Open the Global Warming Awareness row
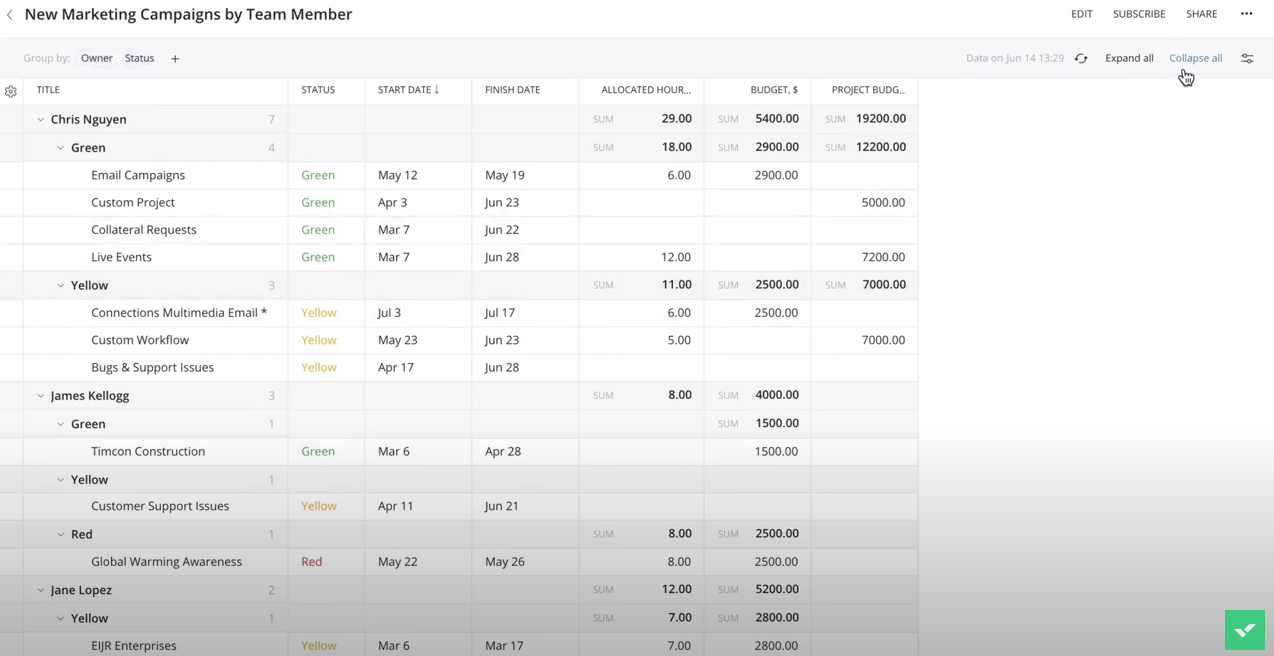This screenshot has height=656, width=1274. [x=166, y=562]
